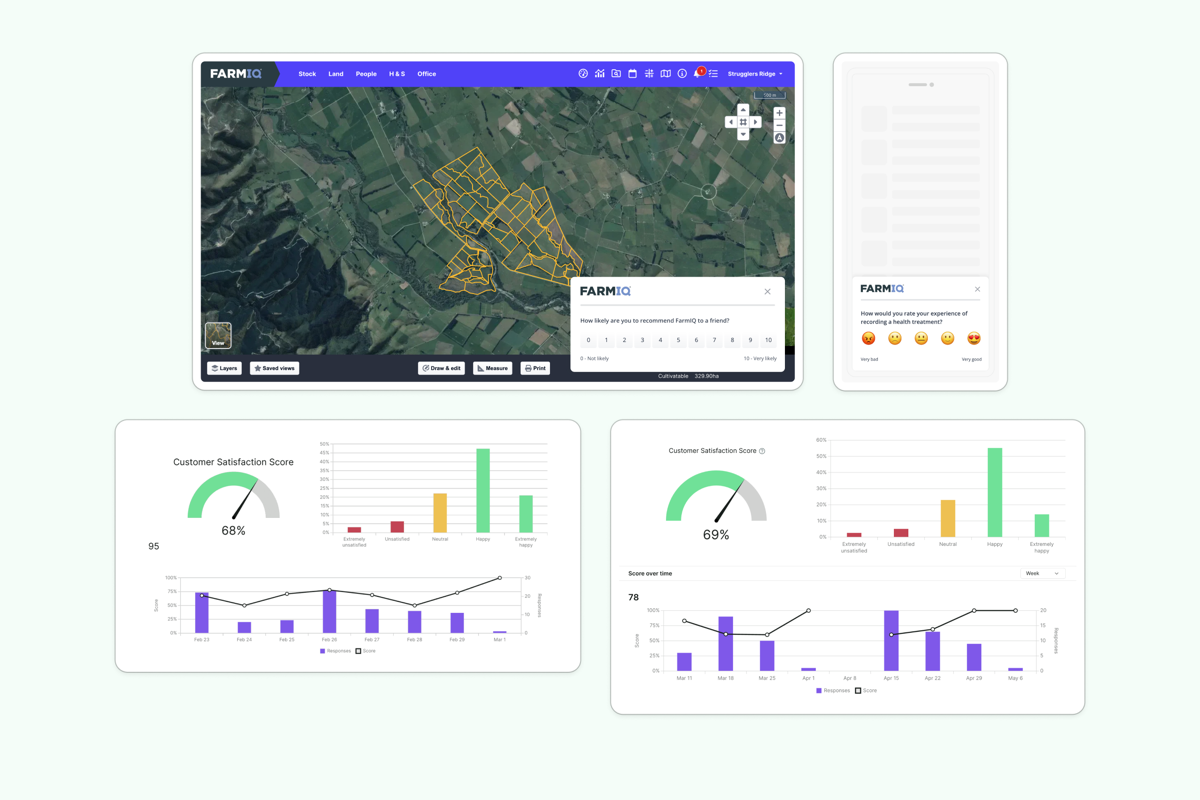The height and width of the screenshot is (800, 1200).
Task: Click help icon beside Customer Satisfaction Score
Action: (762, 451)
